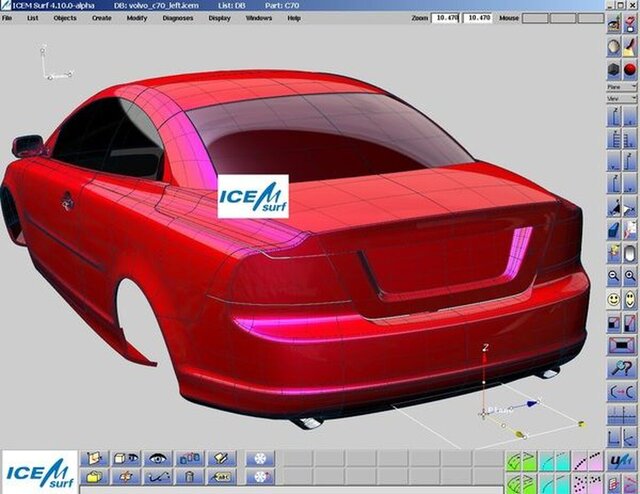Click the three-axis coordinate system icon
640x494 pixels.
pos(630,438)
